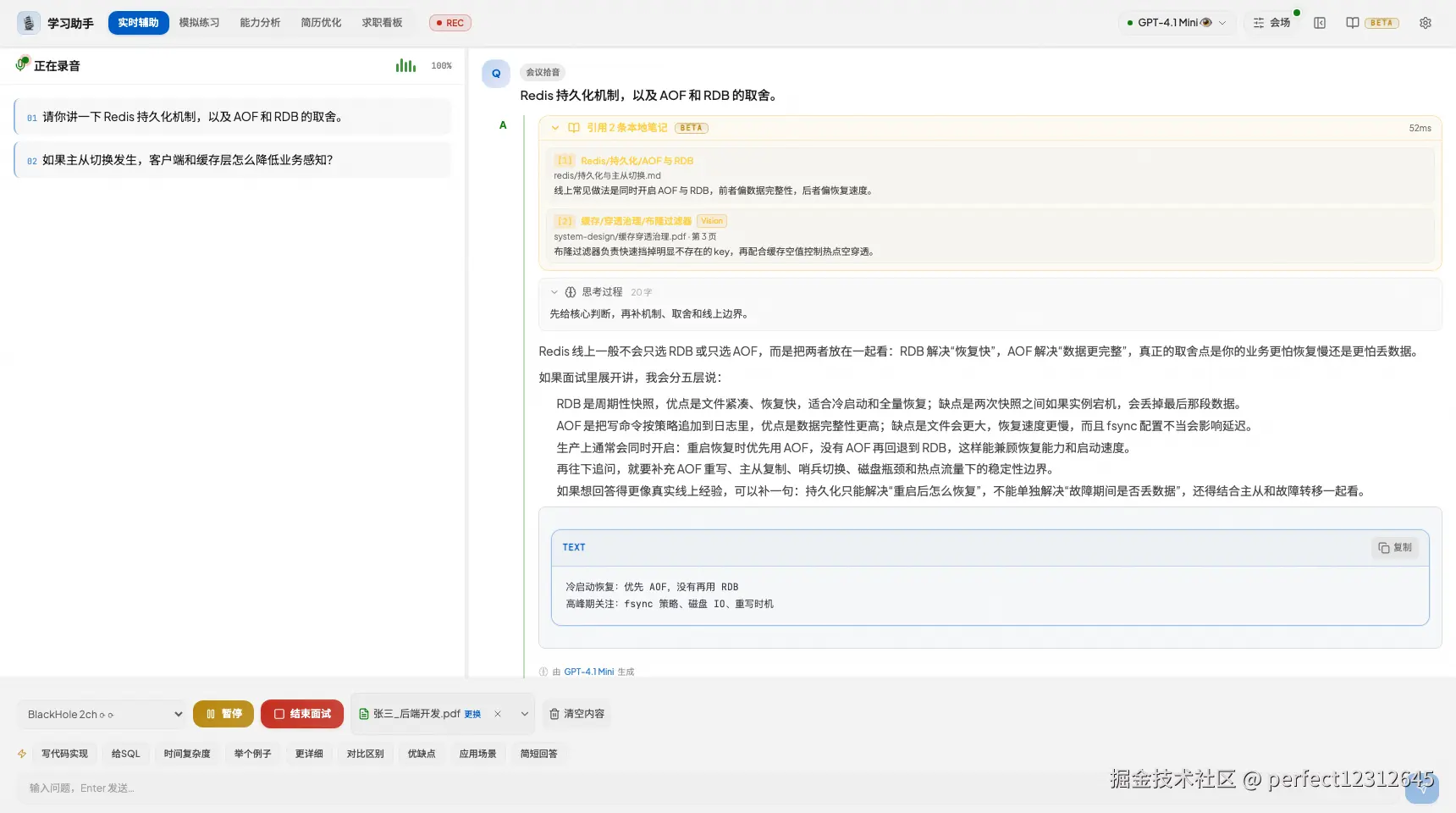Click the info icon beside 由 GPT-4.1 Mini 生成

[x=543, y=672]
